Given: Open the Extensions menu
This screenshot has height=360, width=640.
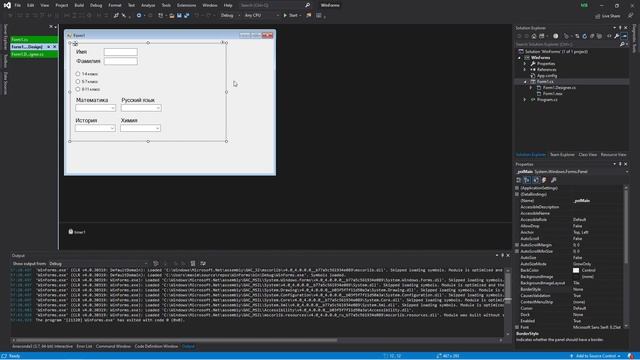Looking at the screenshot, I should click(186, 5).
